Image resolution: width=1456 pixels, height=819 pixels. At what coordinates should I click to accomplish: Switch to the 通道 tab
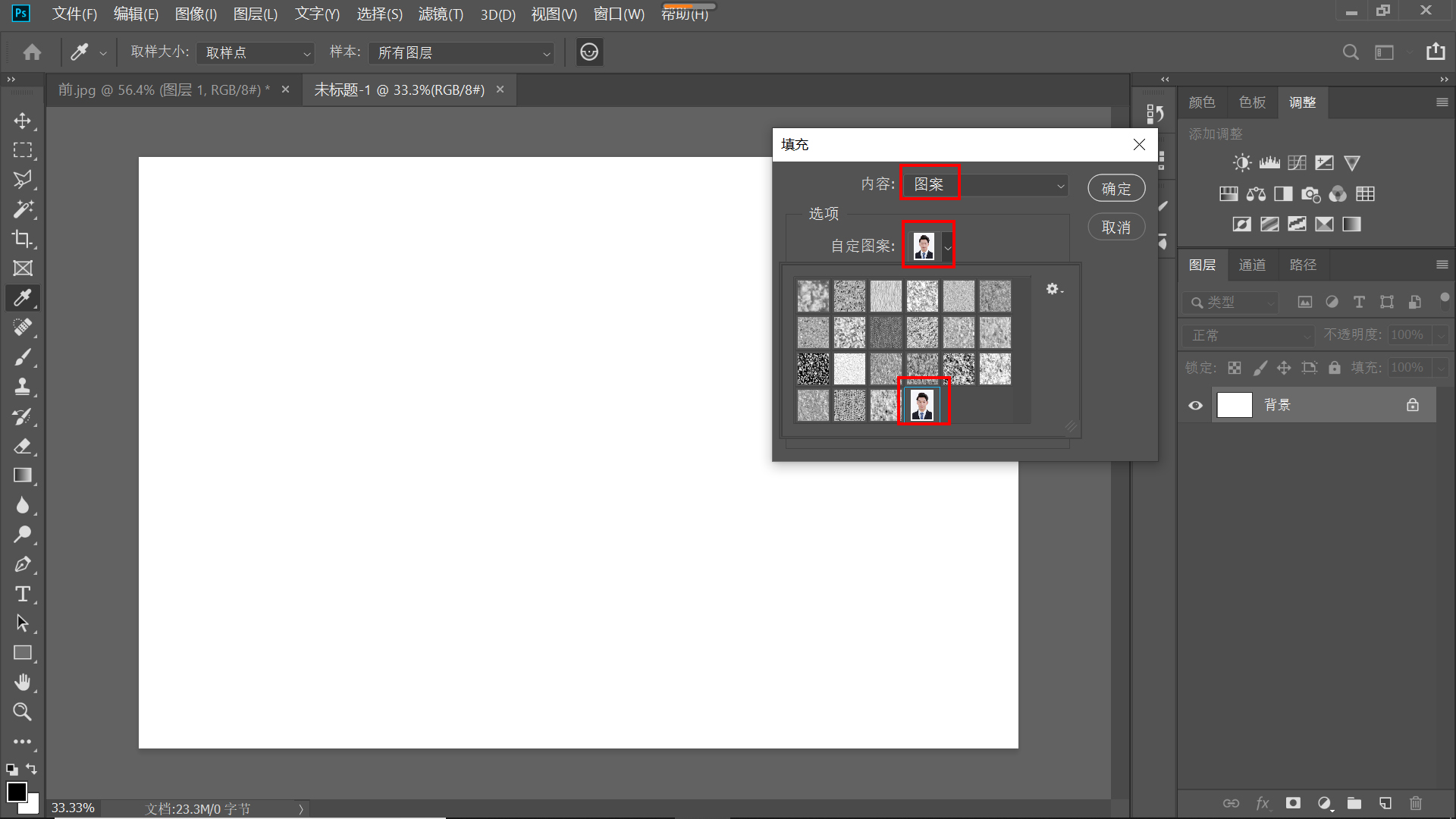coord(1252,265)
